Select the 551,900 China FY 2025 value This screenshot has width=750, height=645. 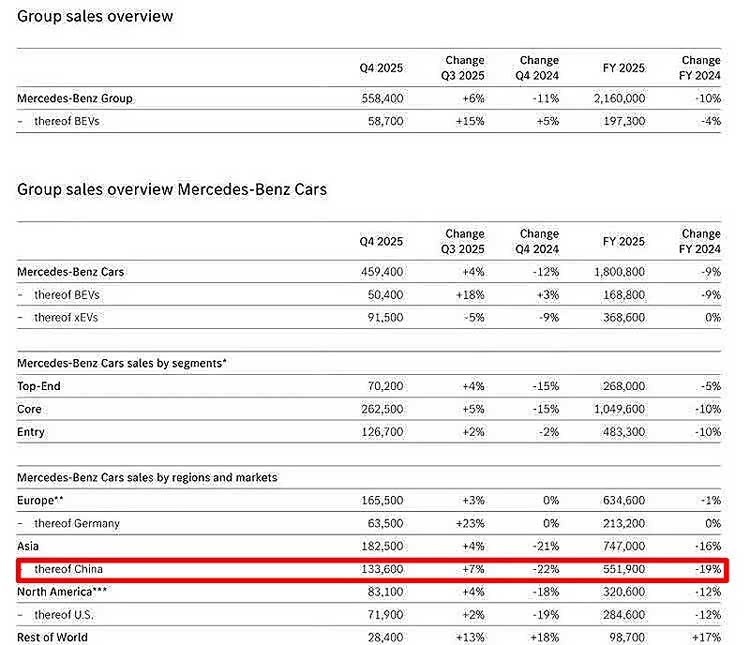coord(621,569)
